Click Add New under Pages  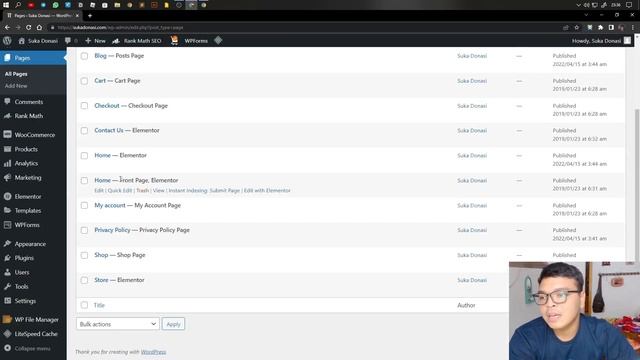tap(16, 86)
